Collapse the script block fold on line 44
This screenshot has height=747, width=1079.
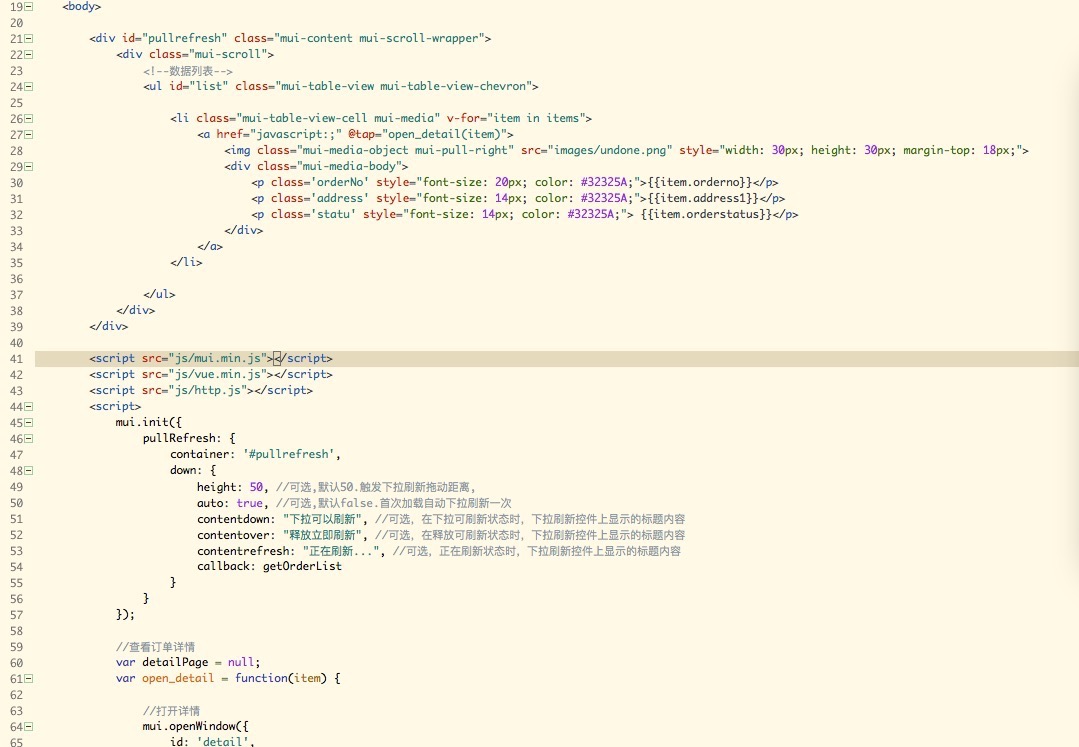29,407
